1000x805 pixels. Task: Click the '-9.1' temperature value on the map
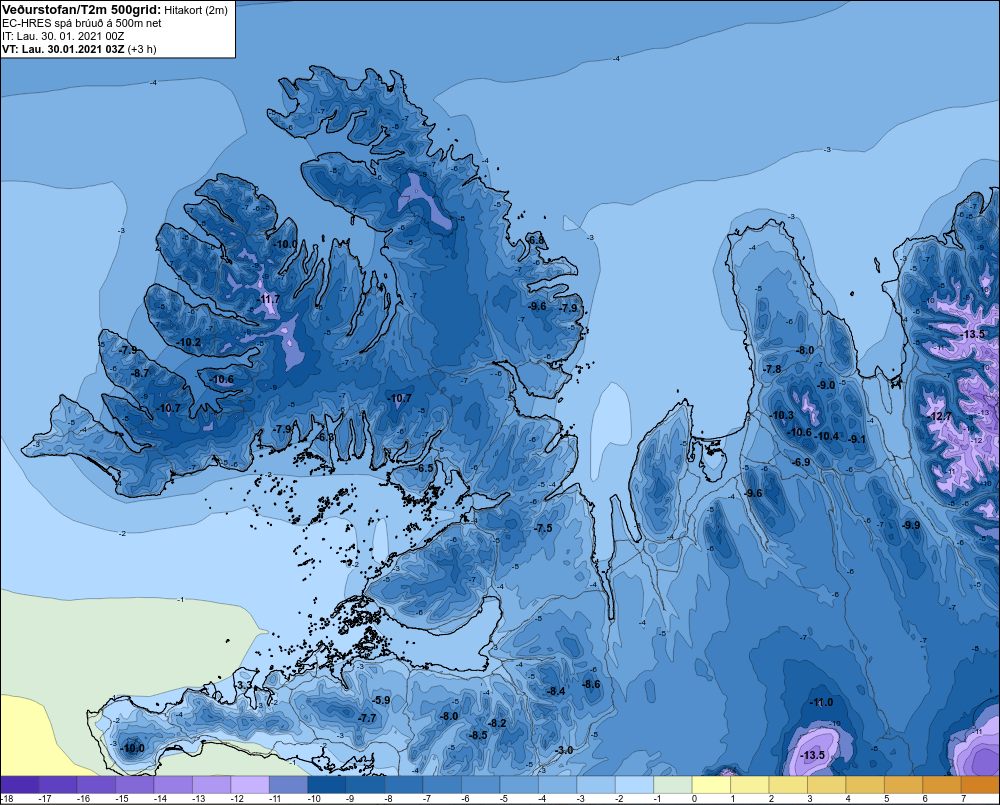tap(858, 439)
